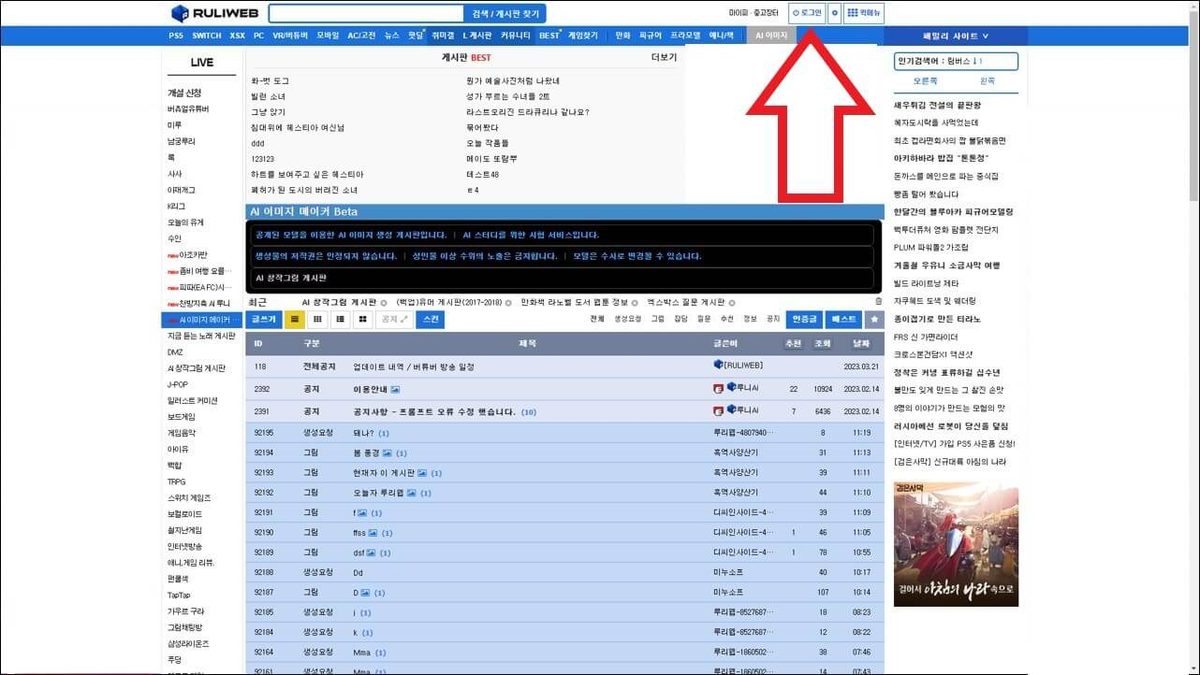This screenshot has width=1200, height=675.
Task: Switch to the four-square gallery view icon
Action: (x=363, y=319)
